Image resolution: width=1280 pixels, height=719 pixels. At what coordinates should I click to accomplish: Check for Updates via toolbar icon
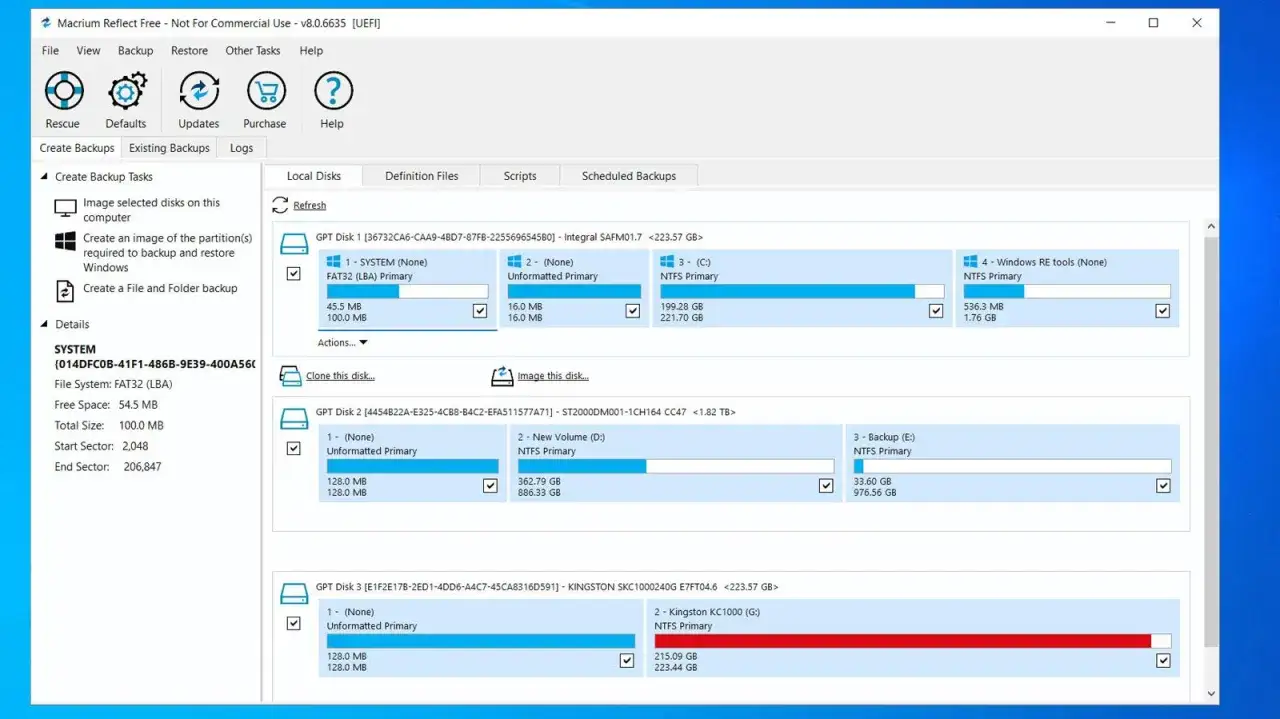(199, 91)
